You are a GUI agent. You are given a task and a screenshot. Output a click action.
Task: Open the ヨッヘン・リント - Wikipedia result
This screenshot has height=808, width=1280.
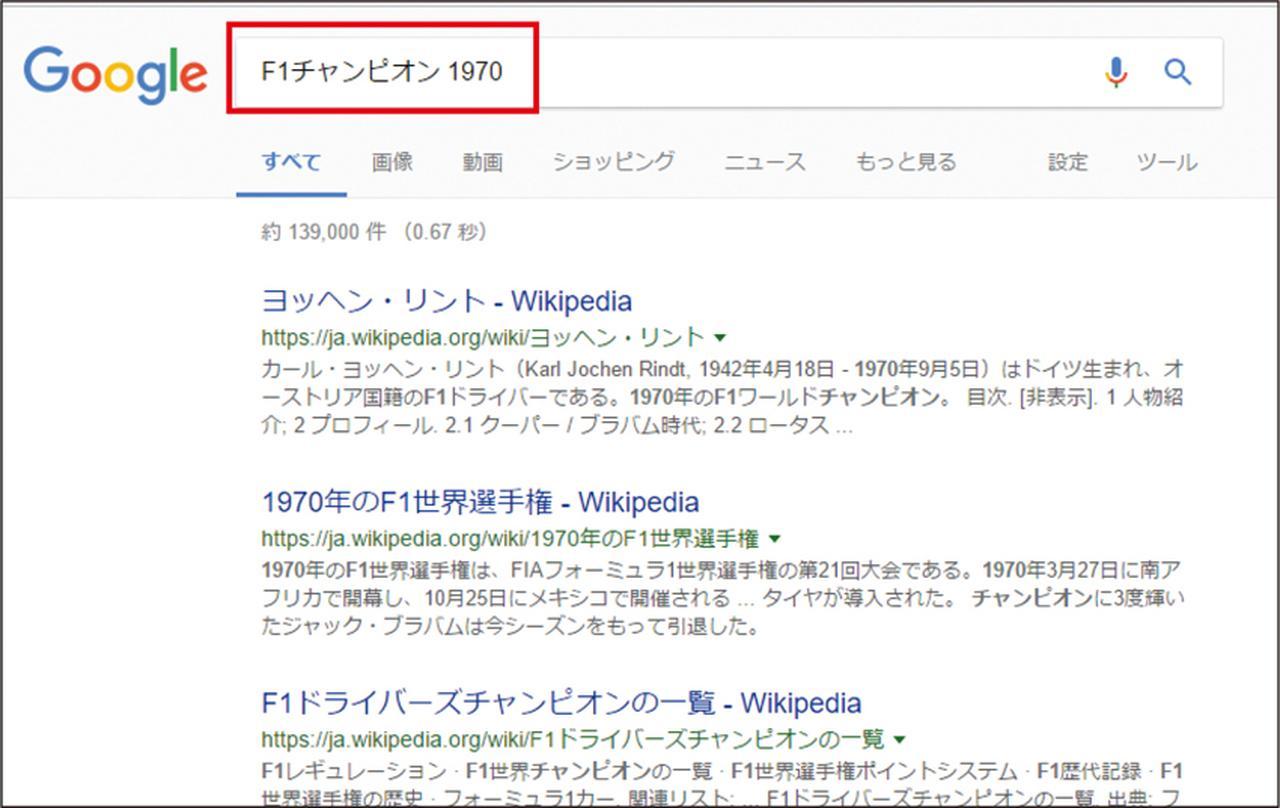click(x=446, y=301)
